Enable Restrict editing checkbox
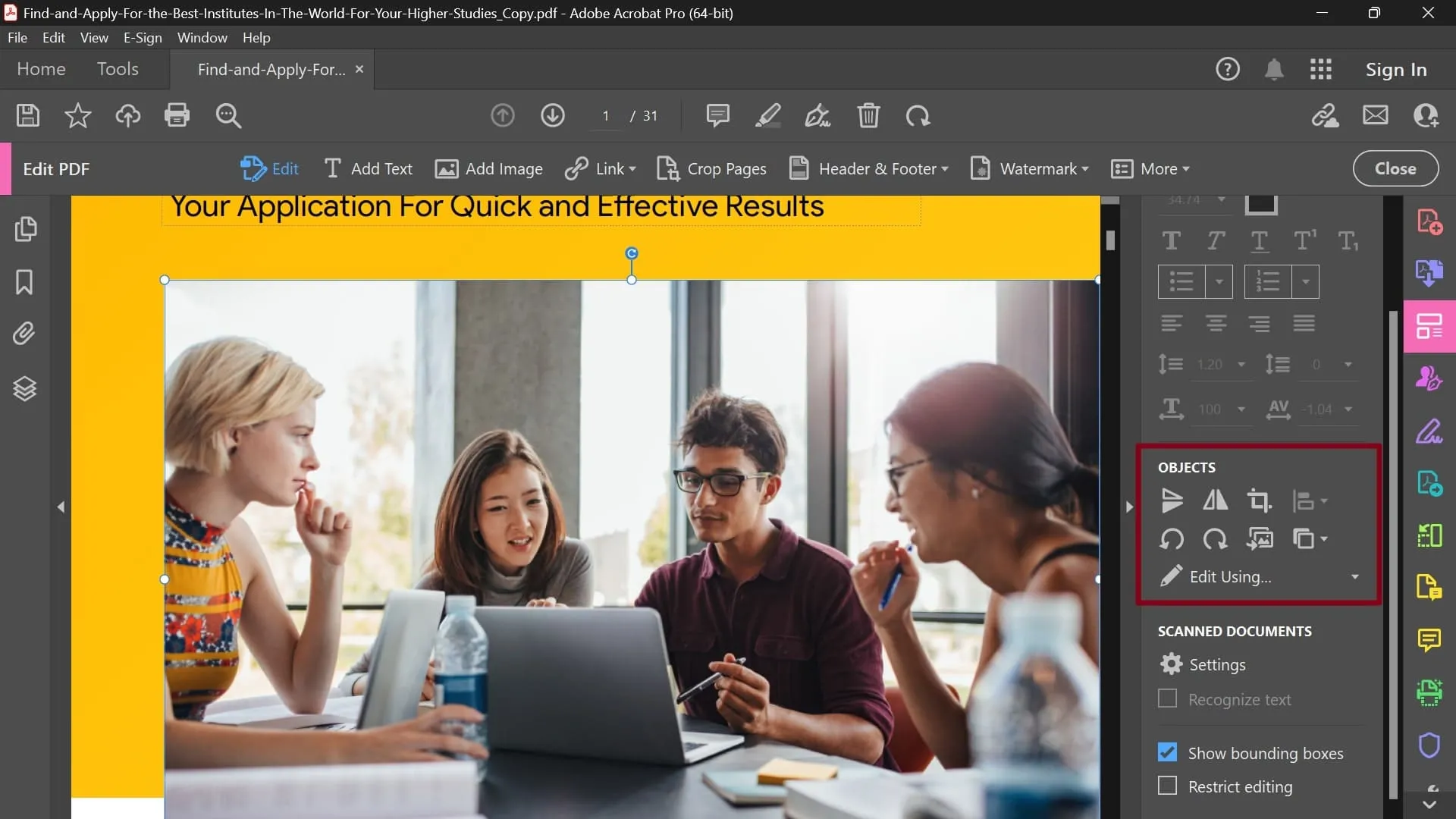Image resolution: width=1456 pixels, height=819 pixels. coord(1166,786)
